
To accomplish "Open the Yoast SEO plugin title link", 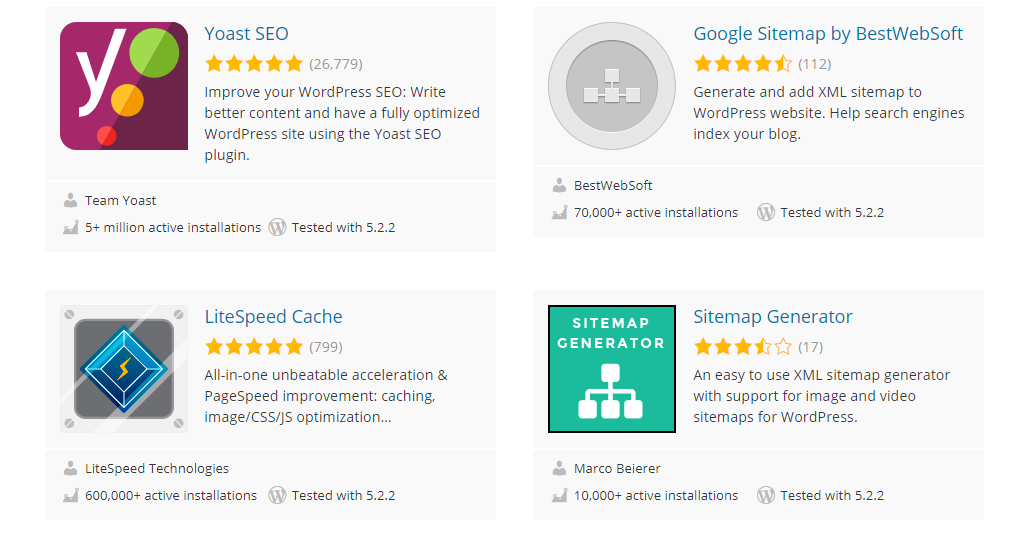I will (x=246, y=34).
